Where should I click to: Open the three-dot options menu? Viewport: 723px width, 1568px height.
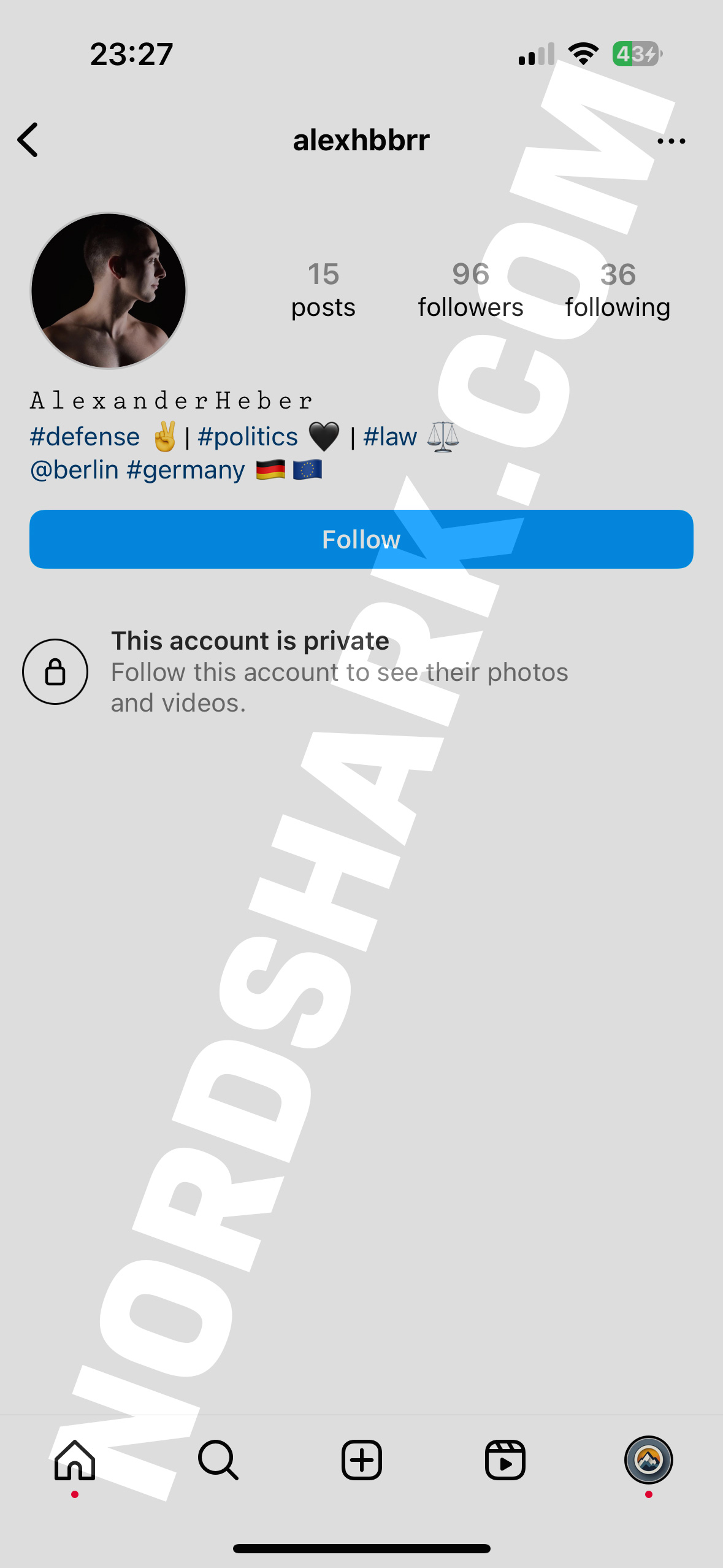(x=671, y=141)
